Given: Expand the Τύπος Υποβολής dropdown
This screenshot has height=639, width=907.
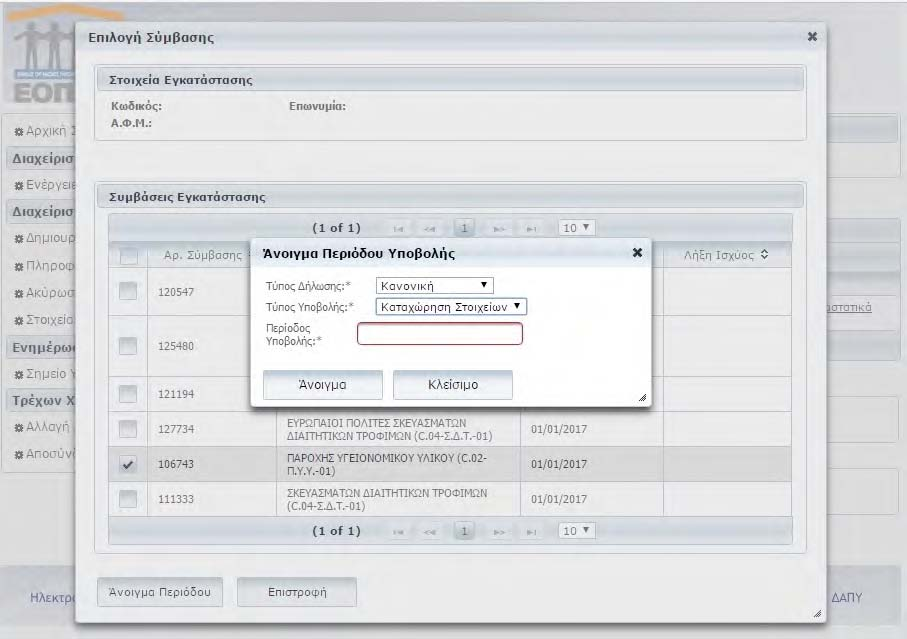Looking at the screenshot, I should tap(451, 306).
